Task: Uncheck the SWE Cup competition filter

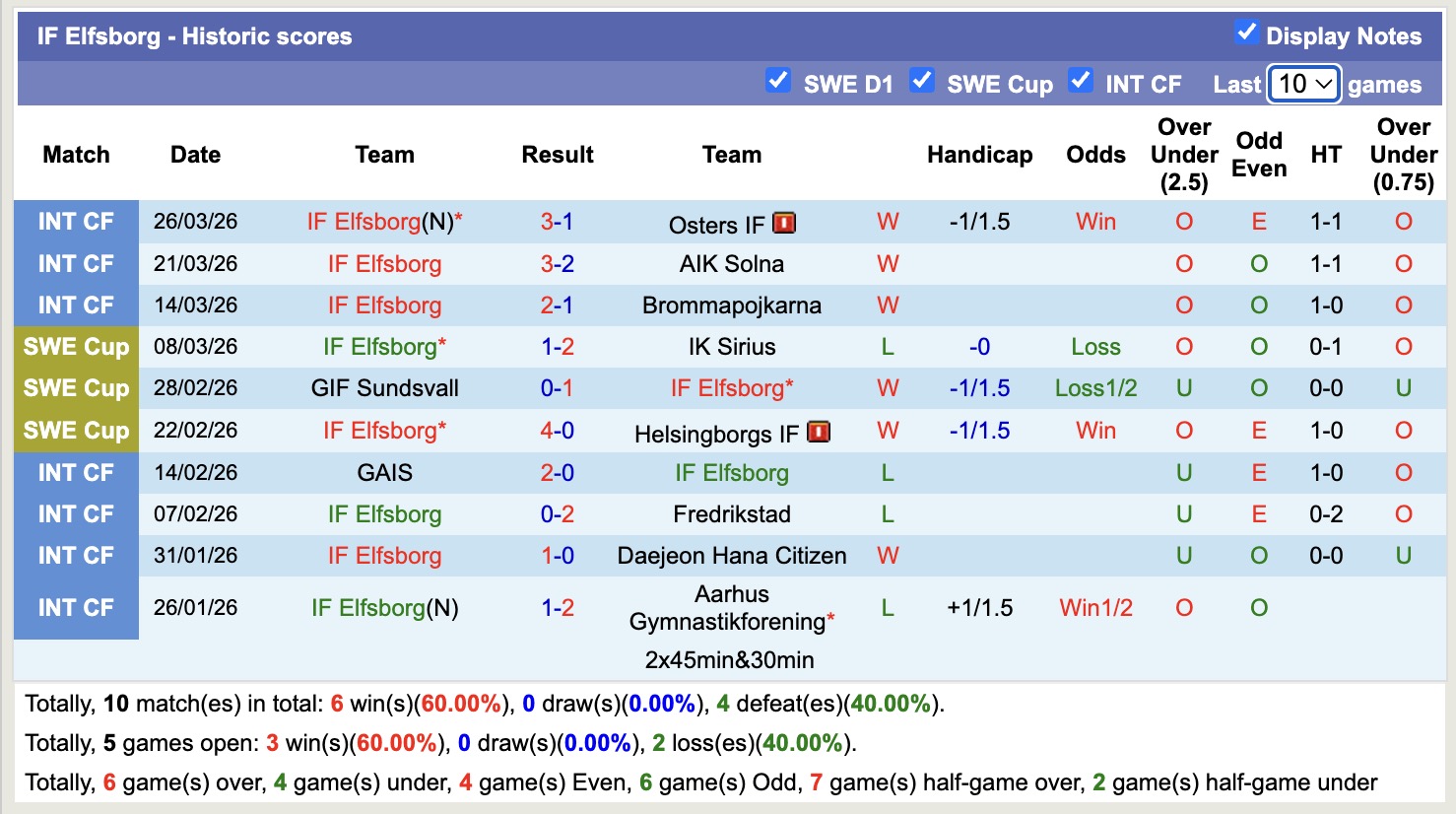Action: [x=922, y=83]
